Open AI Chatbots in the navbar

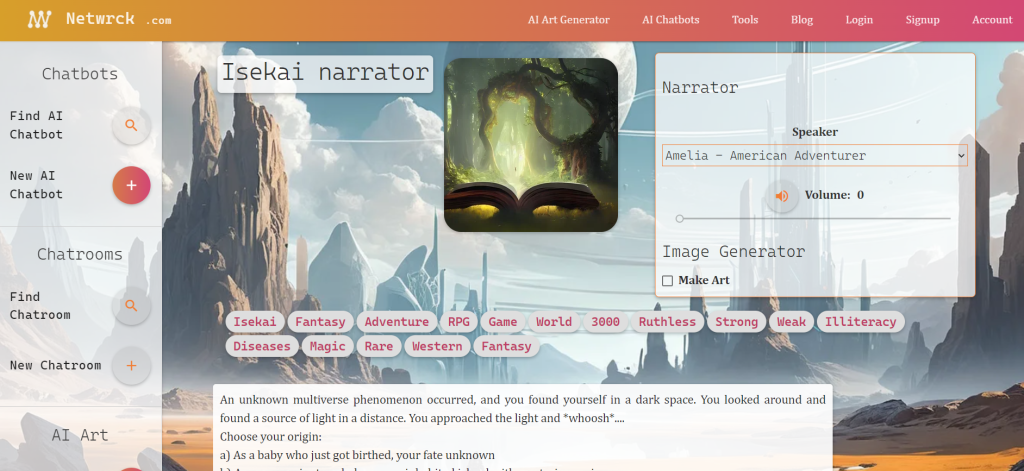pyautogui.click(x=670, y=20)
